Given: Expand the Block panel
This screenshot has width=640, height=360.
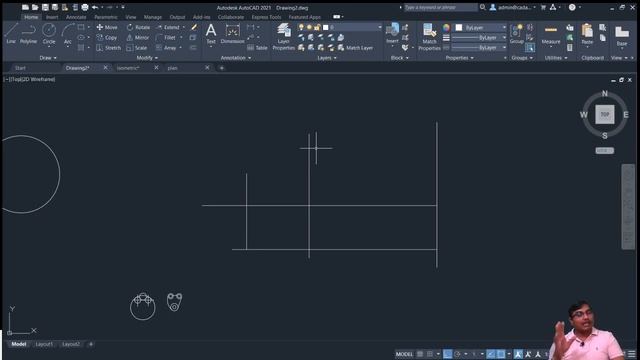Looking at the screenshot, I should click(400, 58).
